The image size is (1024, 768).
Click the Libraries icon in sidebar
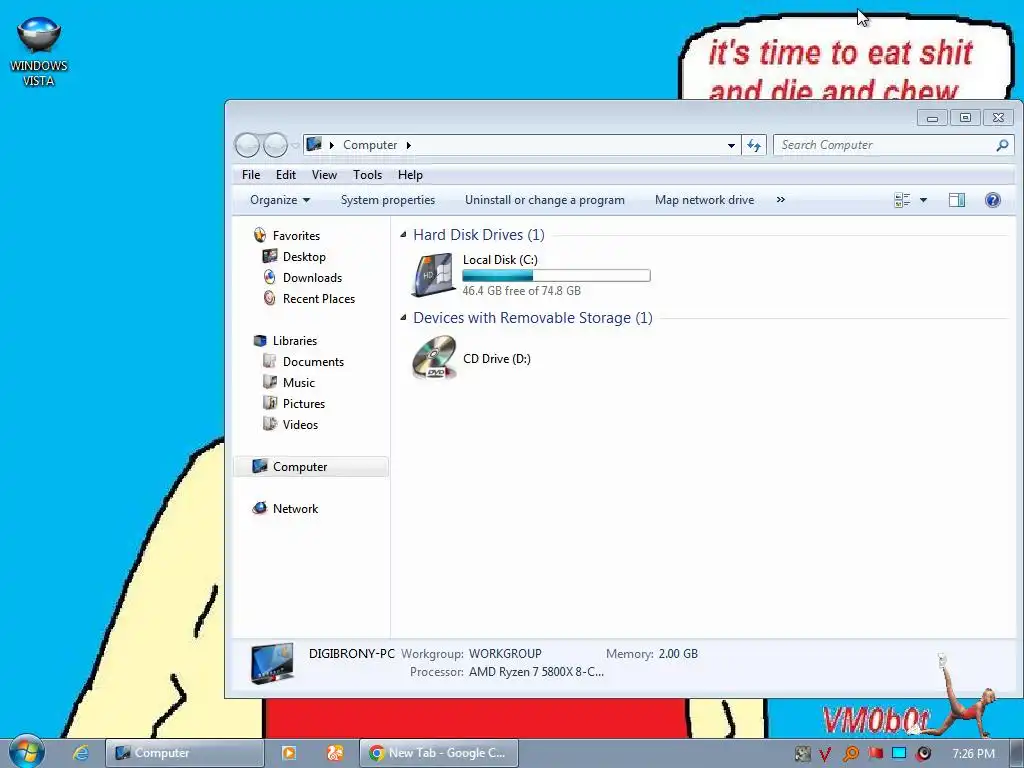coord(260,340)
